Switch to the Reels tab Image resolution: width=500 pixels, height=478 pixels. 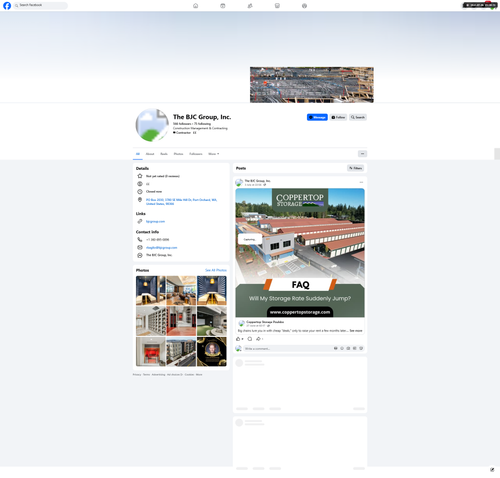coord(164,154)
